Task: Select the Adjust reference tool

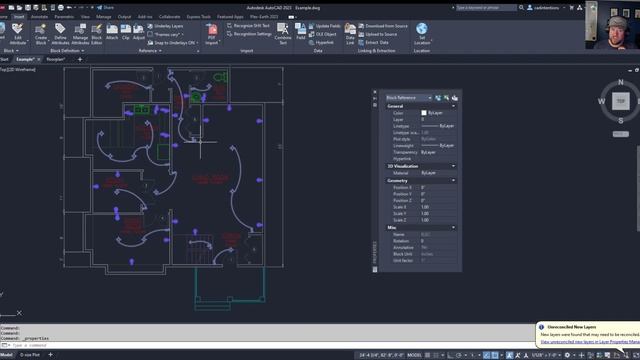Action: coord(139,32)
